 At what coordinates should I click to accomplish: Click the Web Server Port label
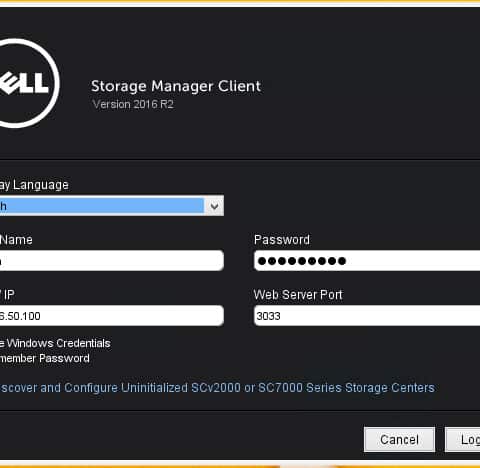click(298, 295)
